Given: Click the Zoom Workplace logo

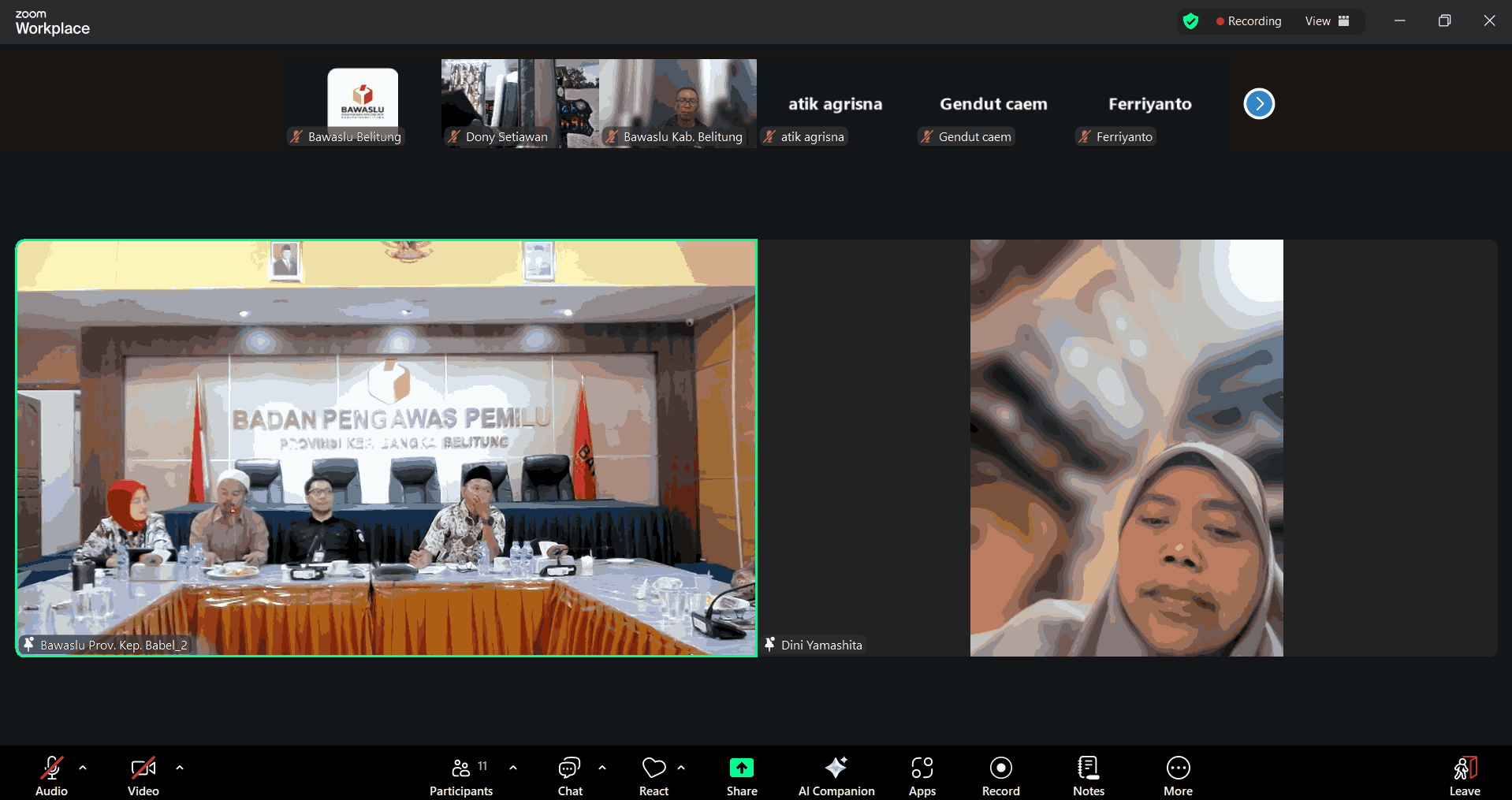Looking at the screenshot, I should pos(52,23).
